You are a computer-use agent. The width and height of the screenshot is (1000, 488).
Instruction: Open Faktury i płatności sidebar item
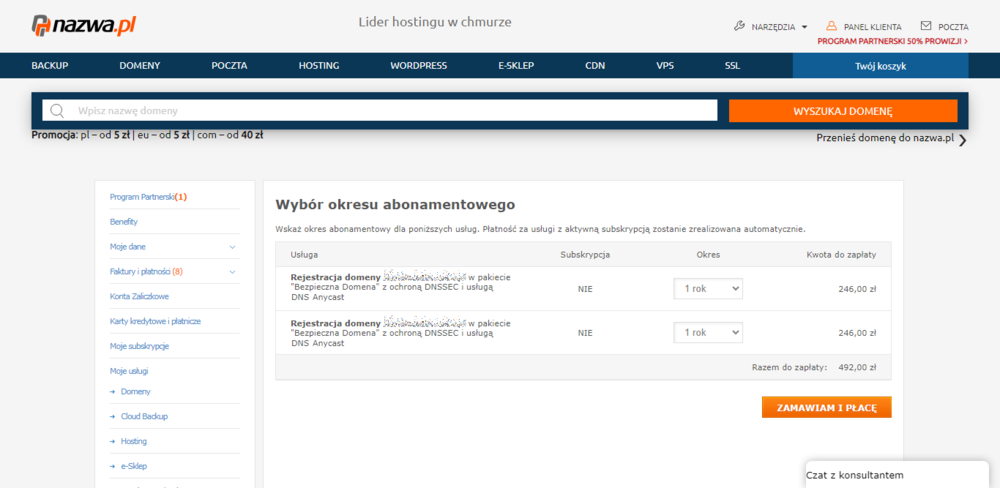point(146,272)
